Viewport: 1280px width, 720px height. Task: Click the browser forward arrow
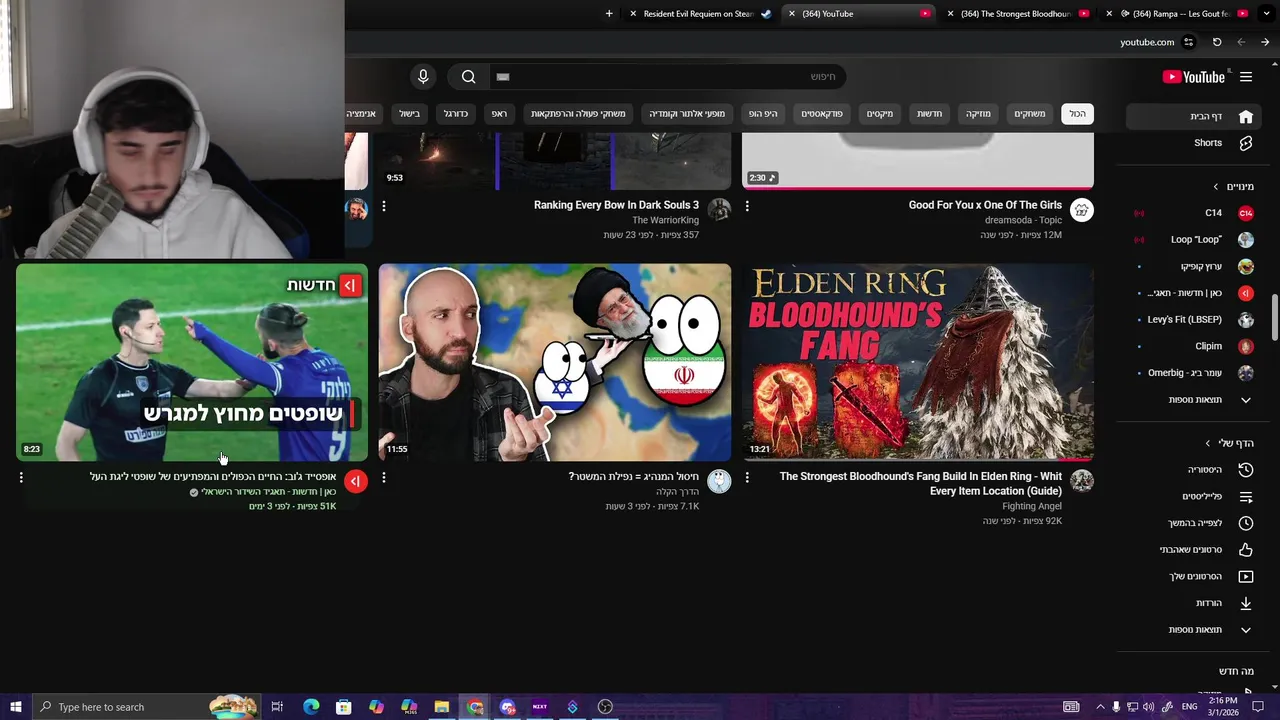pyautogui.click(x=1265, y=42)
